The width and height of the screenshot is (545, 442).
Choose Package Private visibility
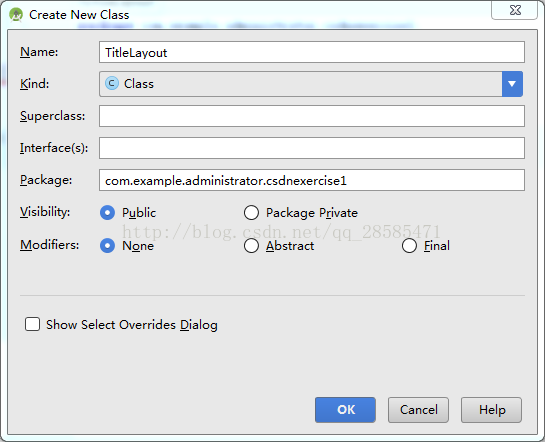coord(251,212)
